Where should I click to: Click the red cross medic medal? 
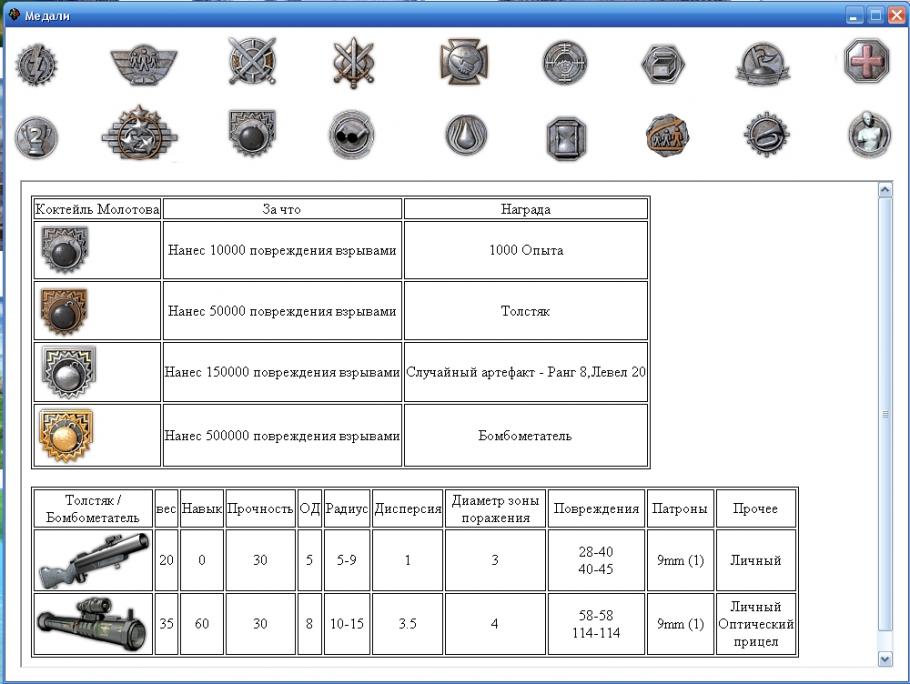[866, 62]
